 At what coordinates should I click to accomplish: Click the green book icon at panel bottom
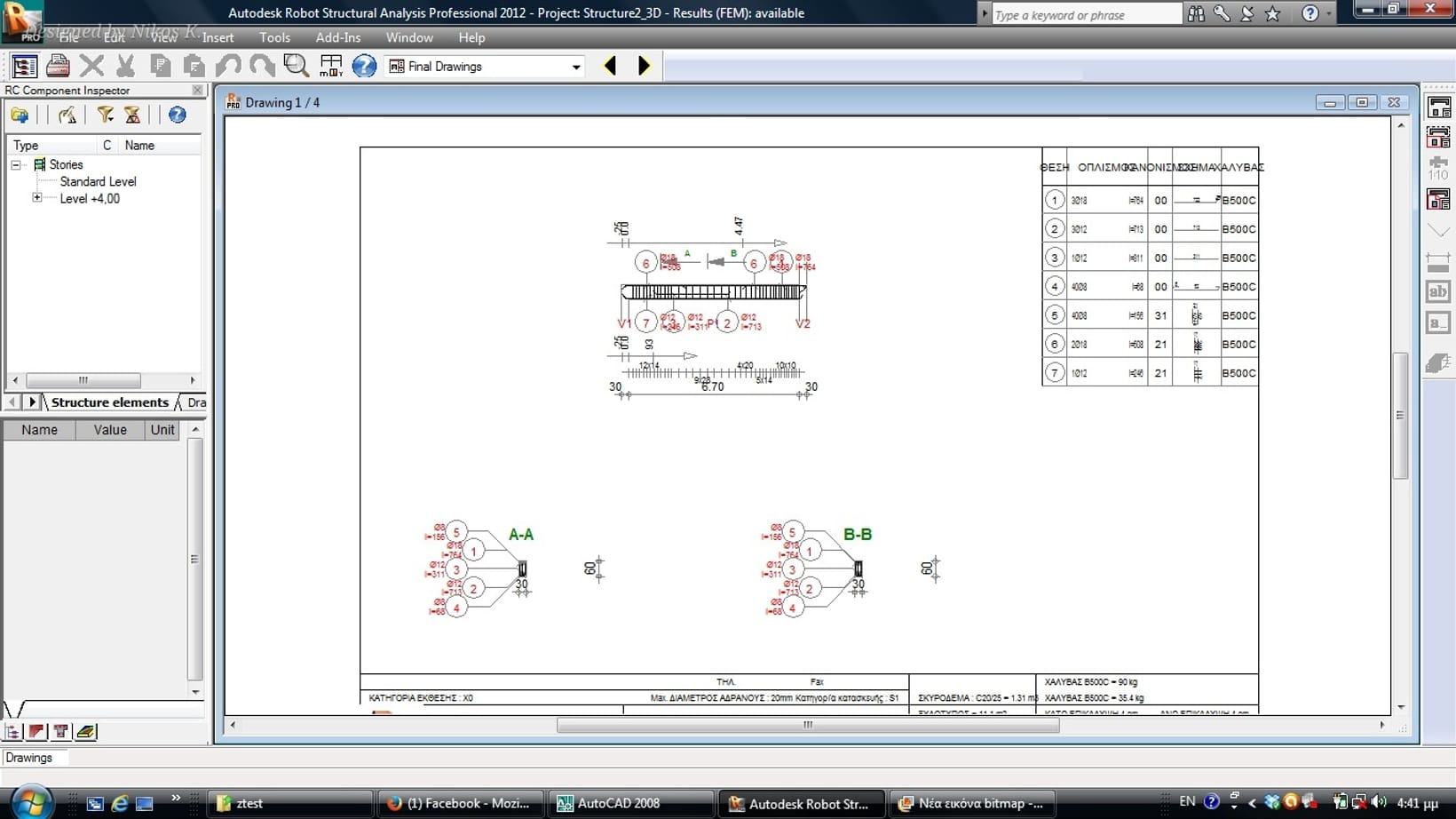click(x=86, y=732)
